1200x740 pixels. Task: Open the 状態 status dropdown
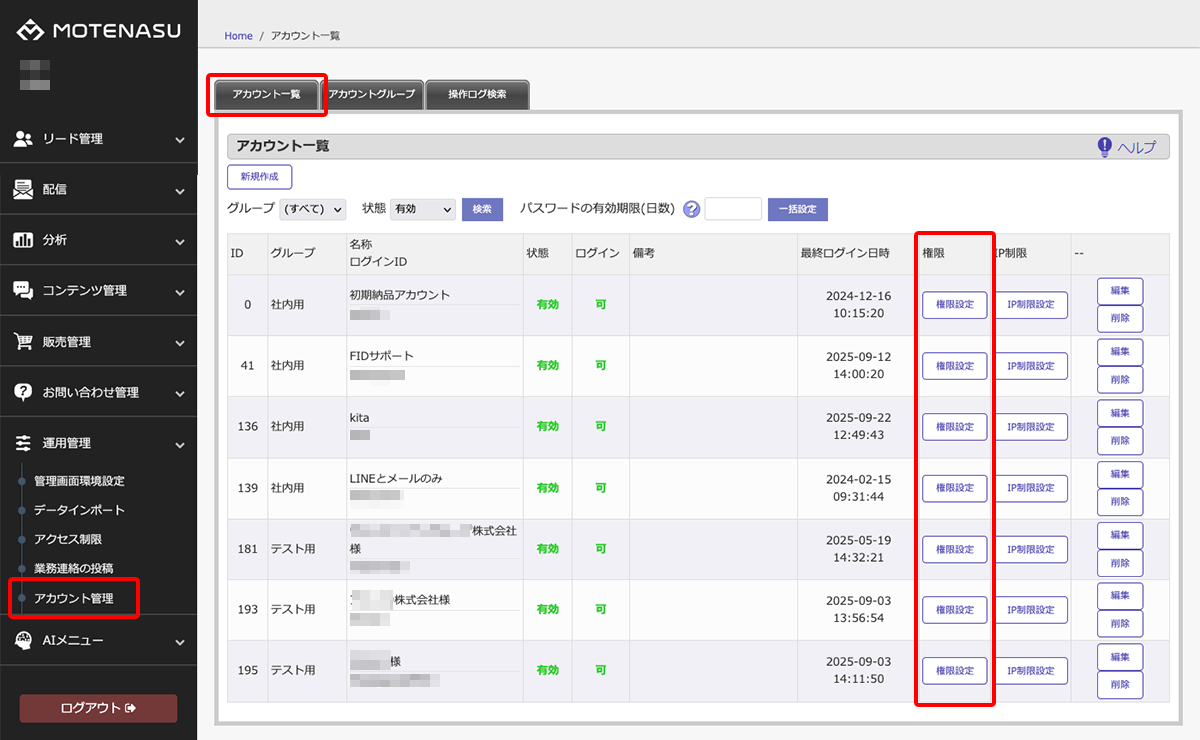click(422, 209)
